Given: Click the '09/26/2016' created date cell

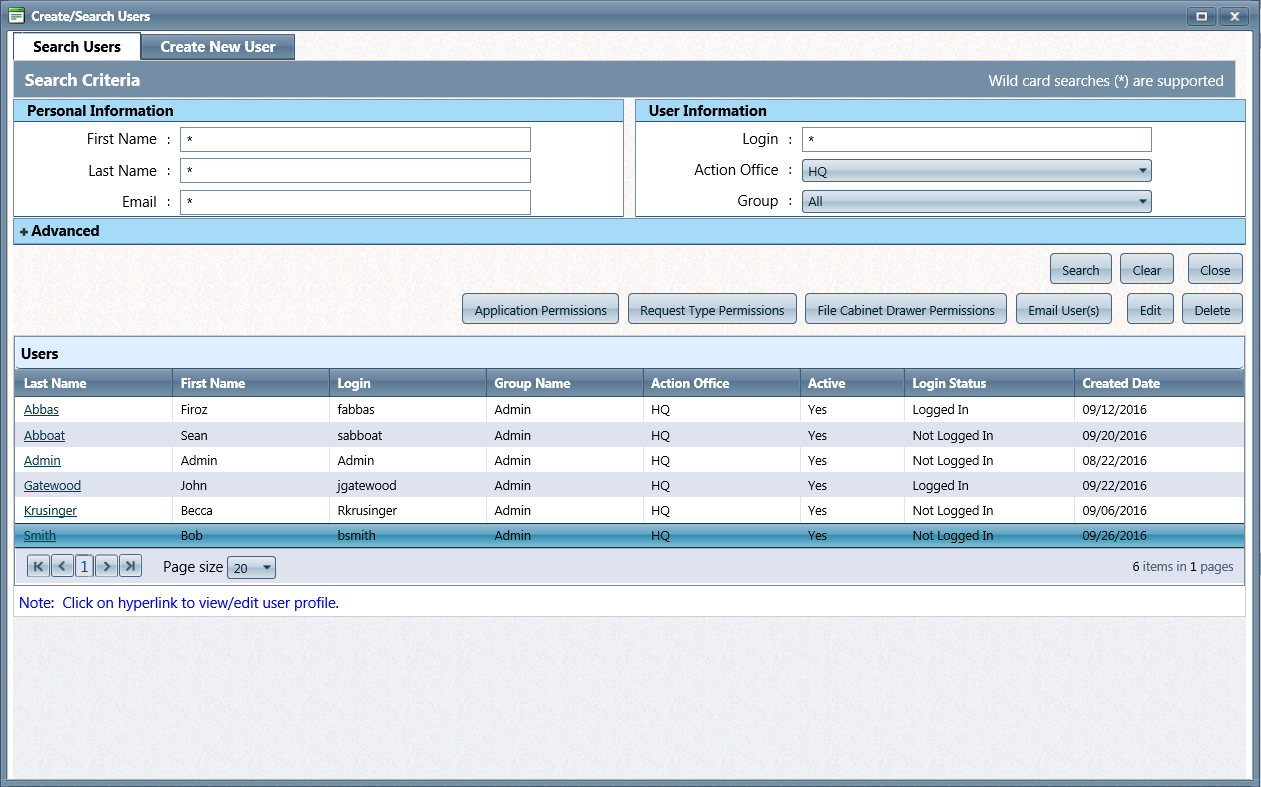Looking at the screenshot, I should (x=1158, y=536).
